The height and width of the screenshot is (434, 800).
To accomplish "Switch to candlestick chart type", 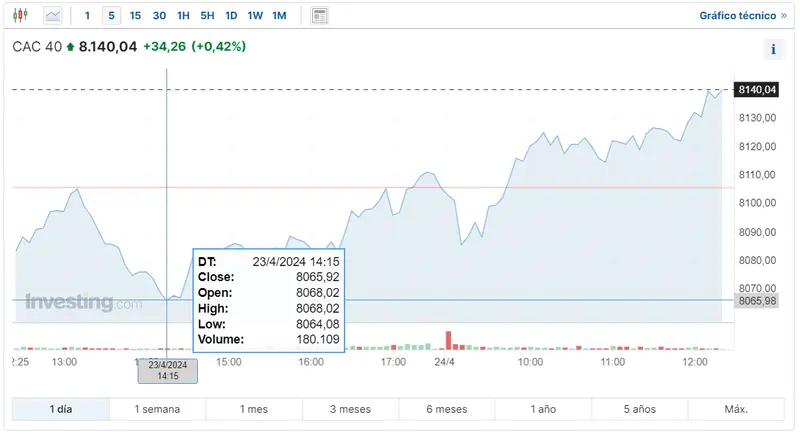I will click(22, 16).
